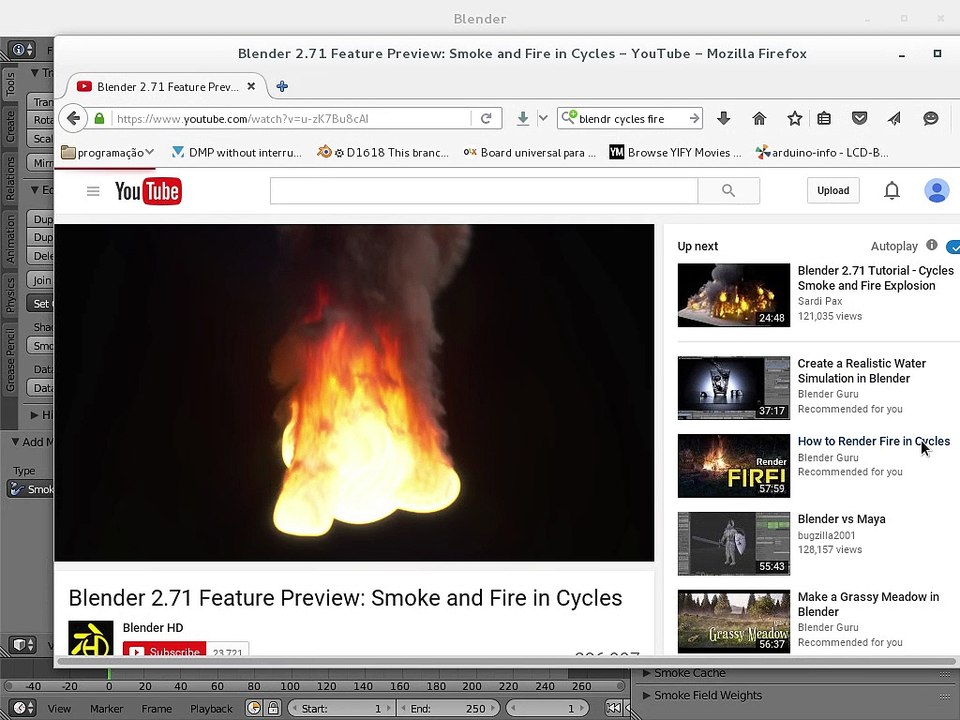Click the fire video player
The width and height of the screenshot is (960, 720).
coord(354,392)
